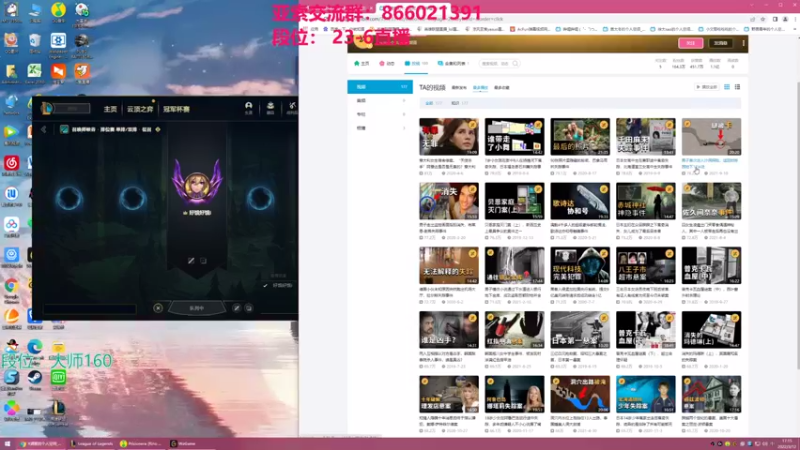
Task: Sort videos by 最新发布
Action: point(459,88)
